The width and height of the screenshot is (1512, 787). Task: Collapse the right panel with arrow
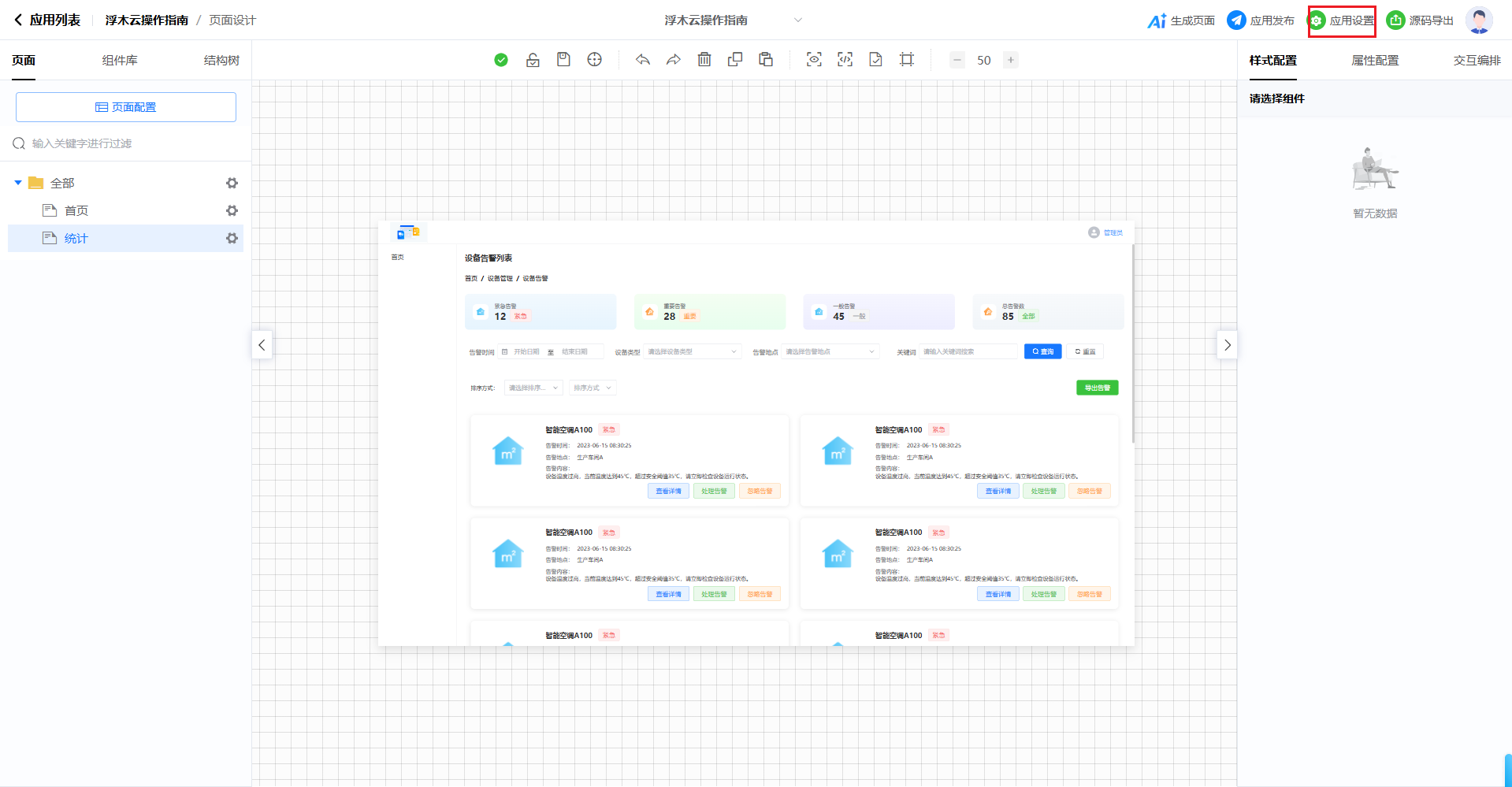pos(1227,345)
